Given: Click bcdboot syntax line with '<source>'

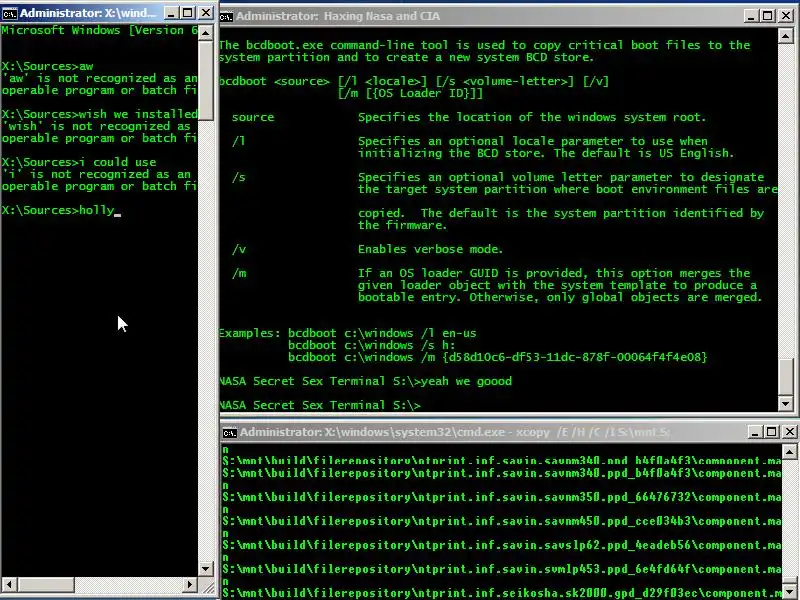Looking at the screenshot, I should [x=414, y=81].
